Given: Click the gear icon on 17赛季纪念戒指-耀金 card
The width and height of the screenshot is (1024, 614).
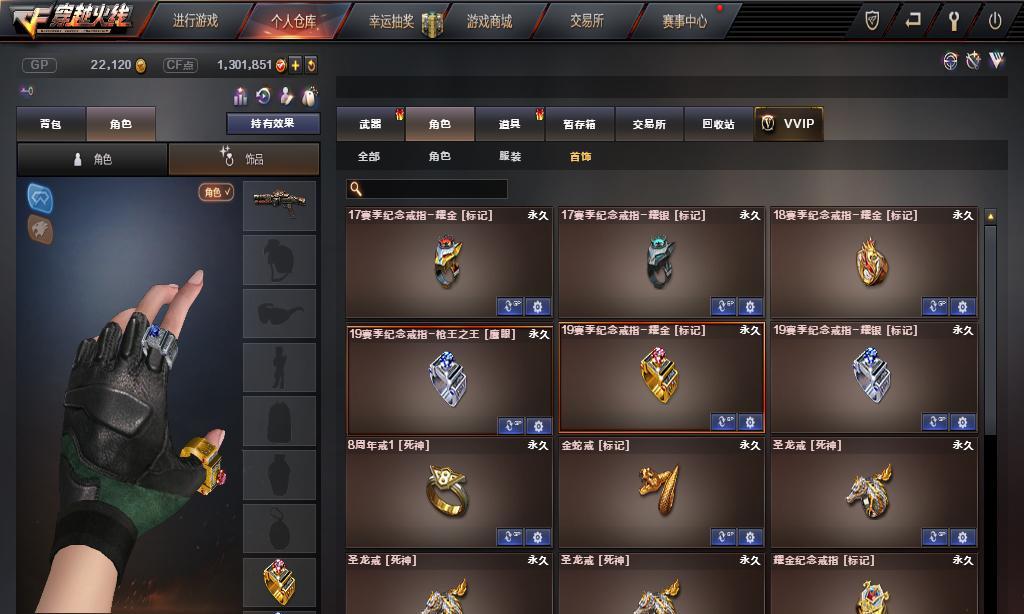Looking at the screenshot, I should pos(537,306).
